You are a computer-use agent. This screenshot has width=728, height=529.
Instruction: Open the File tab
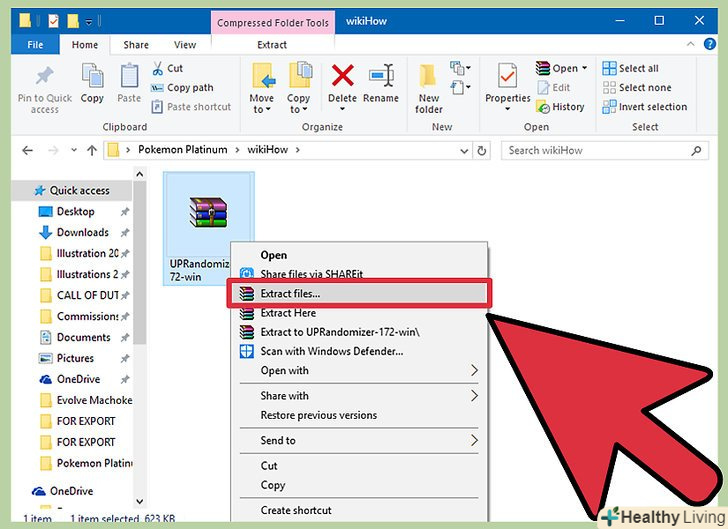(x=35, y=45)
